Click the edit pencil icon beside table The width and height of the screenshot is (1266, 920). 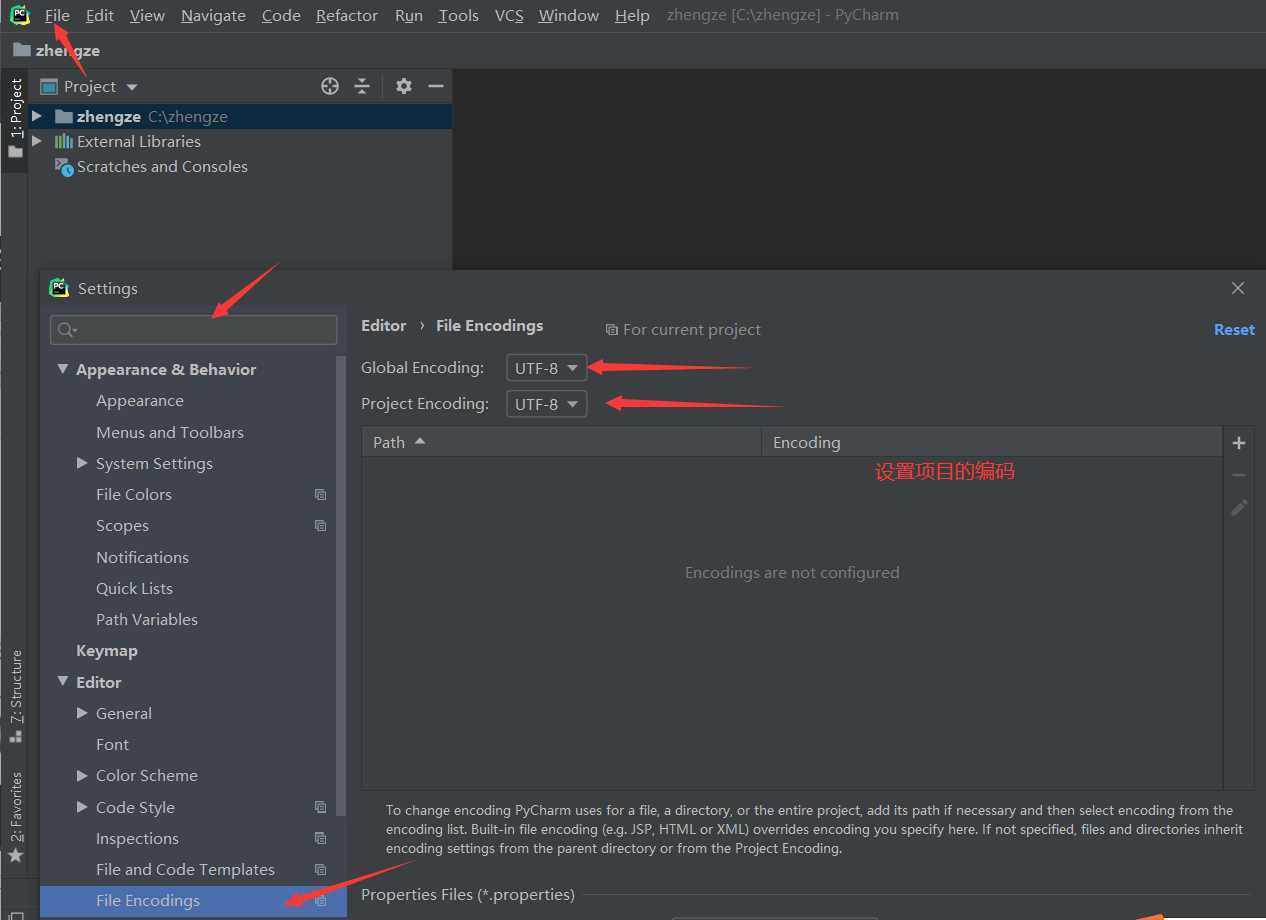pyautogui.click(x=1238, y=508)
